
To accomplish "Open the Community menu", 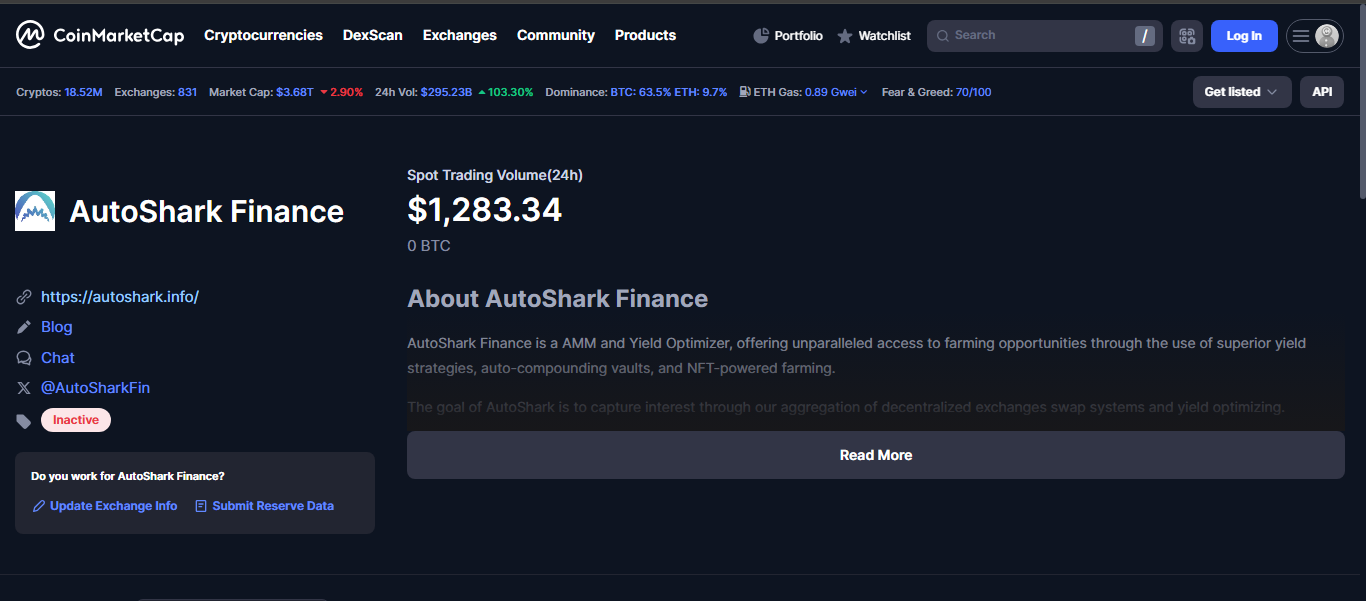I will [x=555, y=35].
